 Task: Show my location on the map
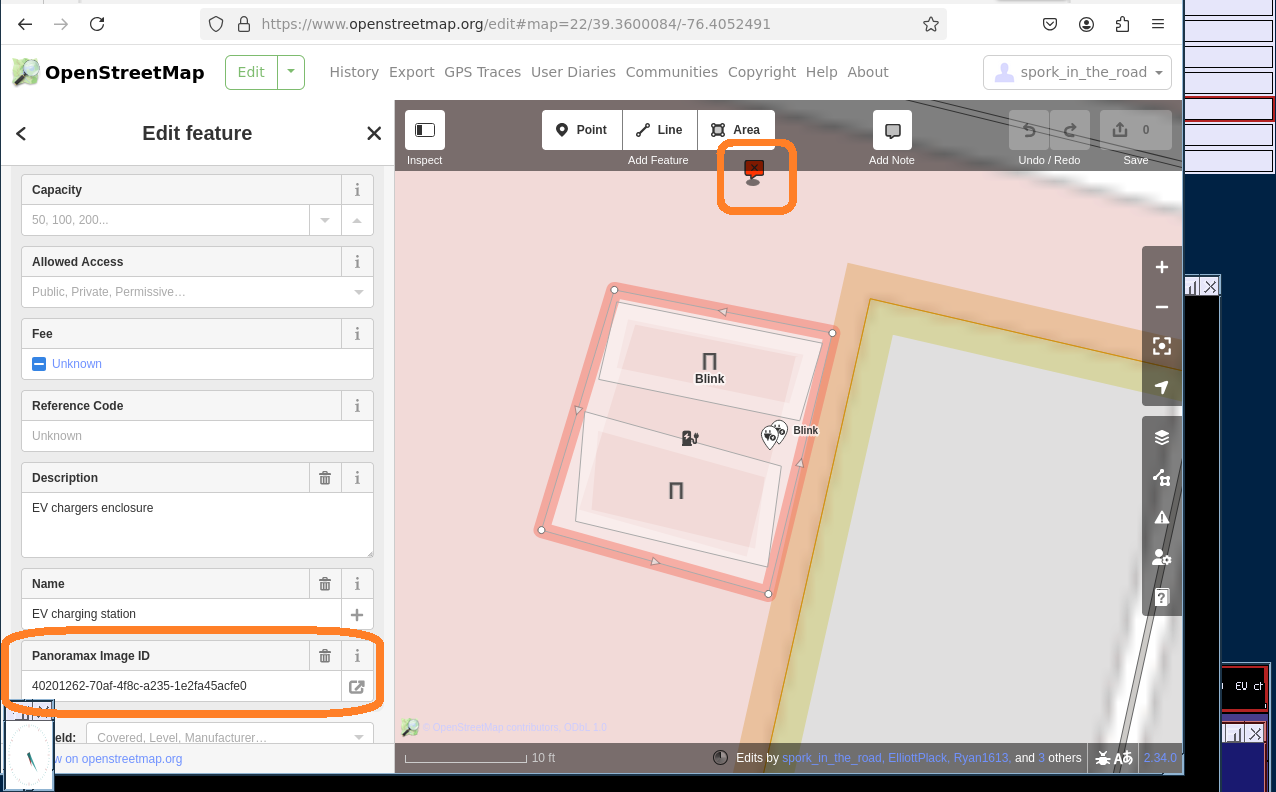coord(1162,387)
